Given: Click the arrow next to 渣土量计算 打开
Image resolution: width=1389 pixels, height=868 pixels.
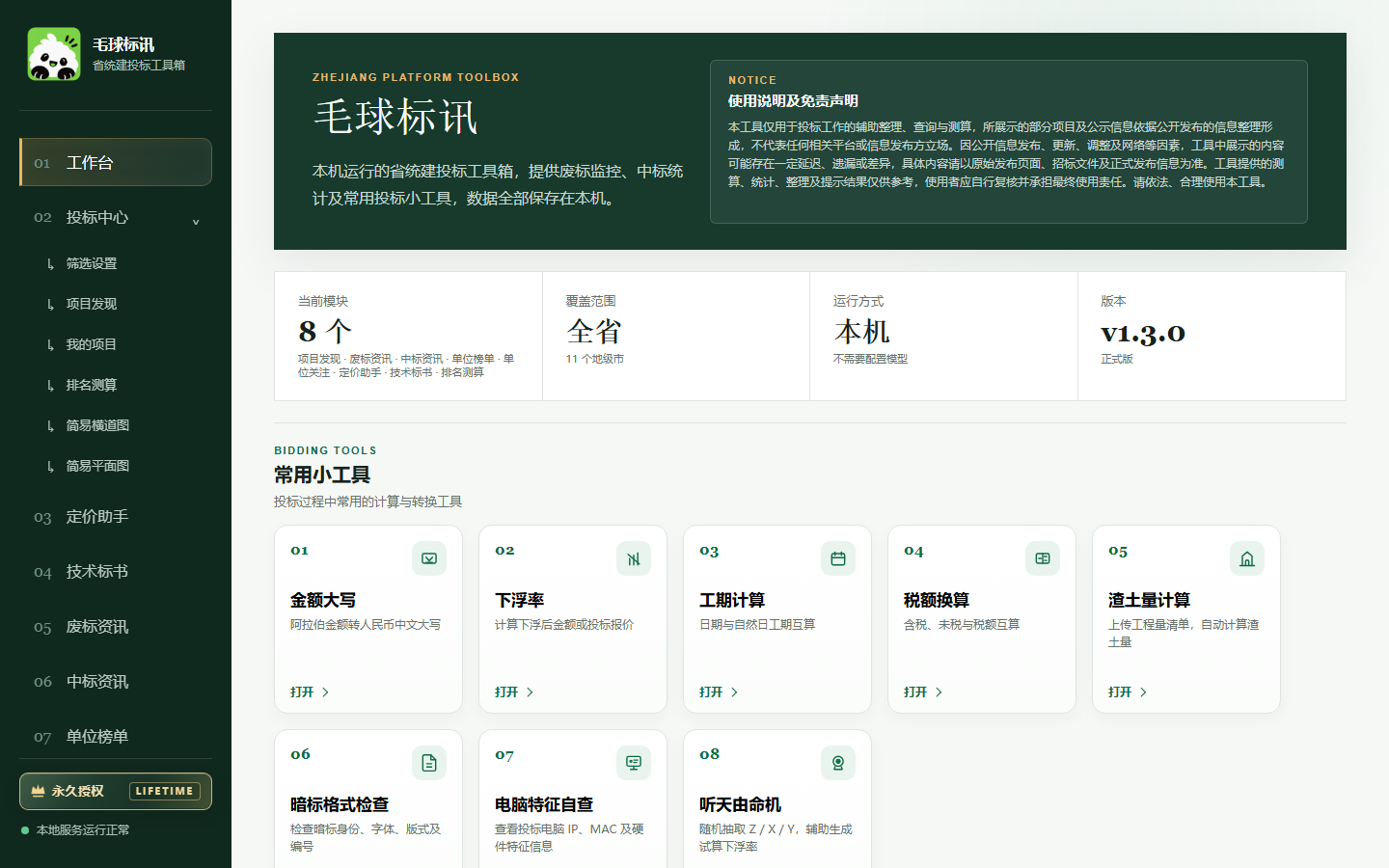Looking at the screenshot, I should [x=1144, y=692].
